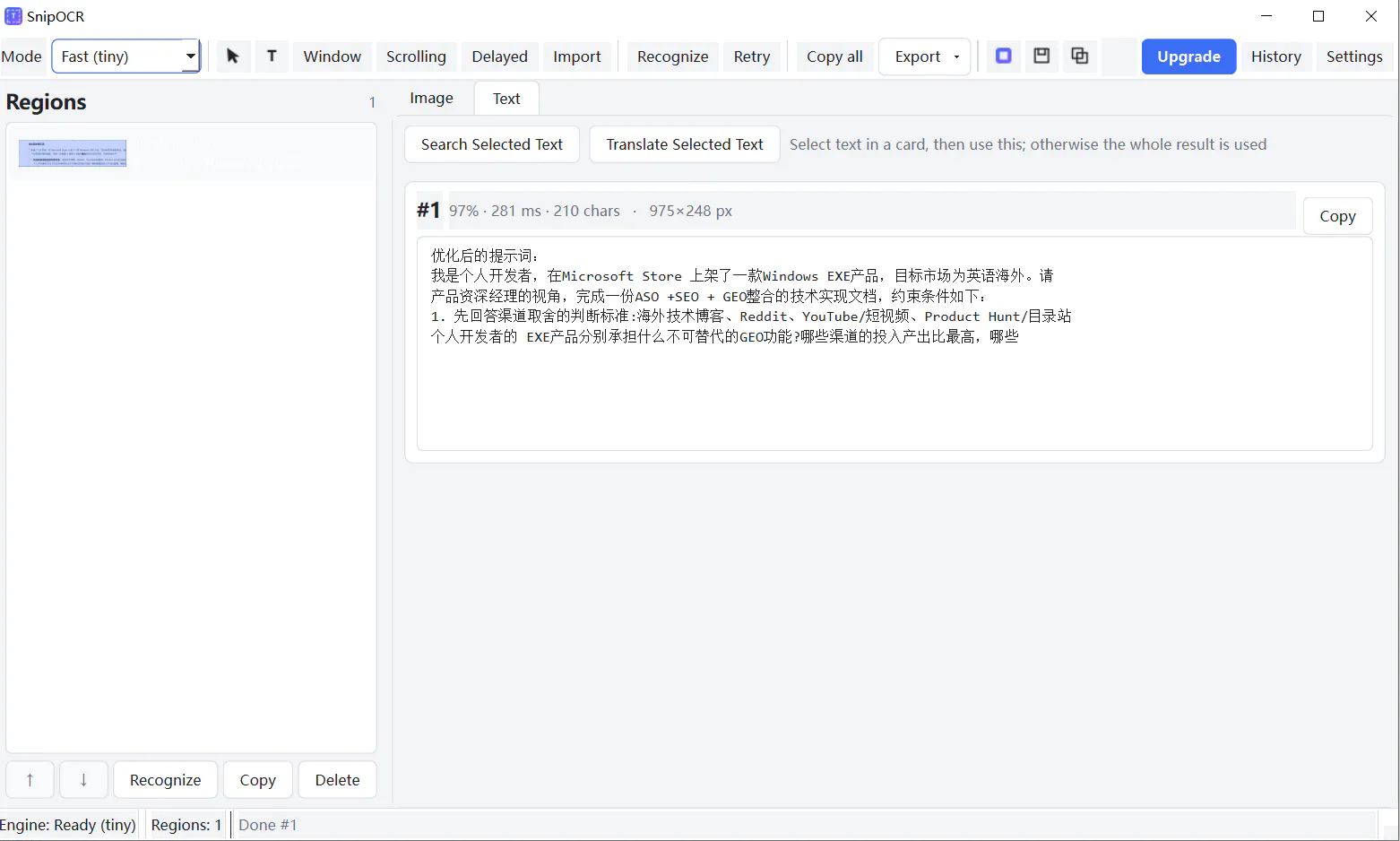Screen dimensions: 1400x841
Task: Move the selected region down with the down arrow
Action: [83, 780]
